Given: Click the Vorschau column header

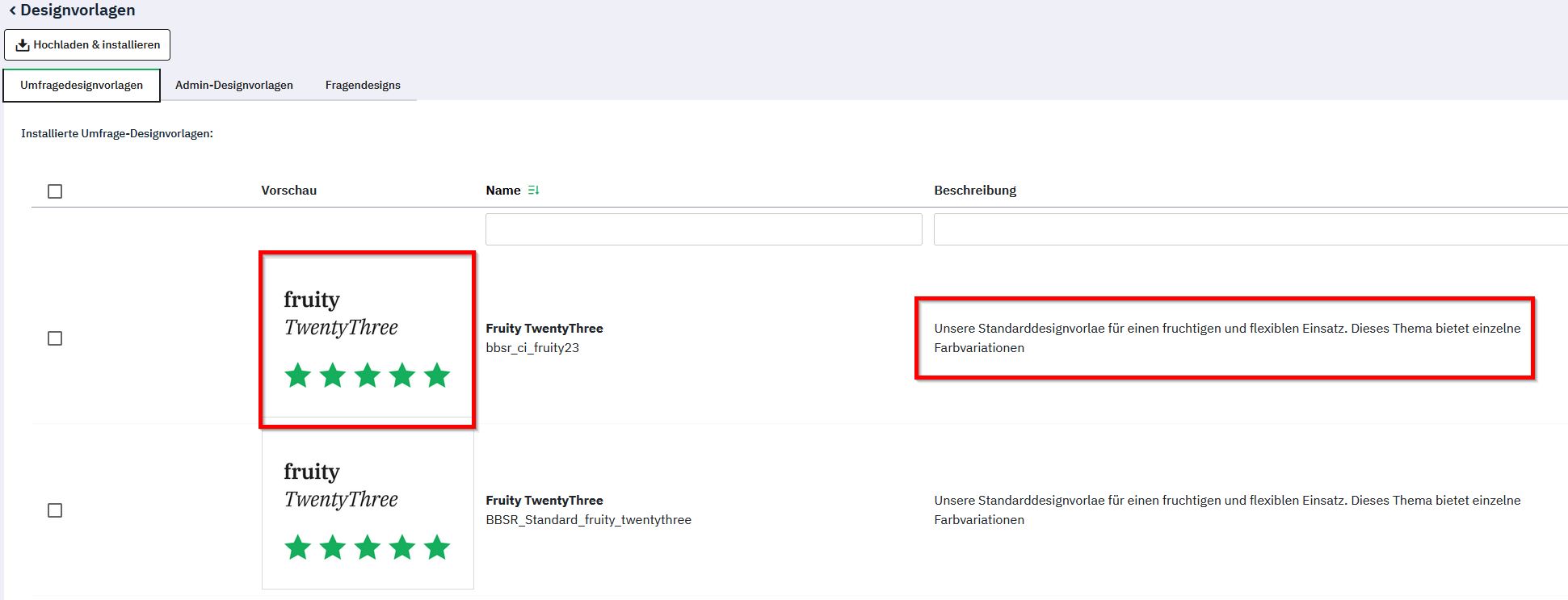Looking at the screenshot, I should pos(288,191).
